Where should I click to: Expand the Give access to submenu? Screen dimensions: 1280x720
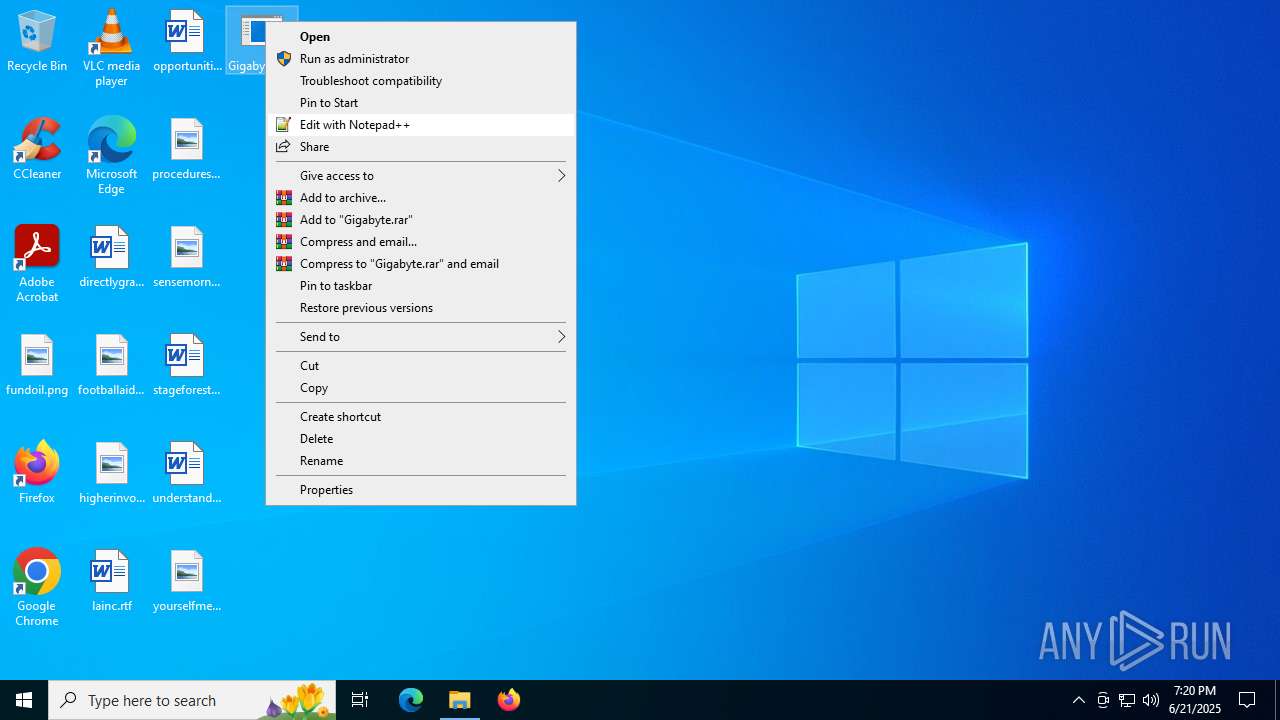pyautogui.click(x=421, y=176)
